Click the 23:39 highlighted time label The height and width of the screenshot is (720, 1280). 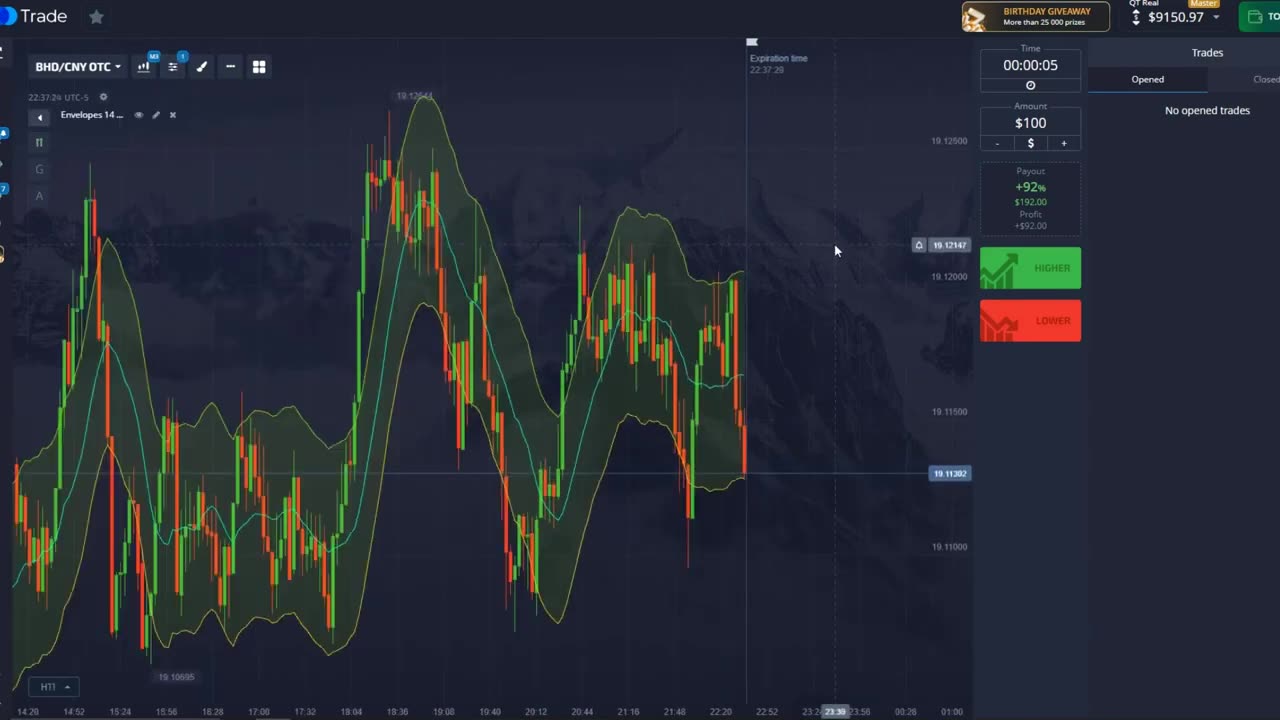835,712
